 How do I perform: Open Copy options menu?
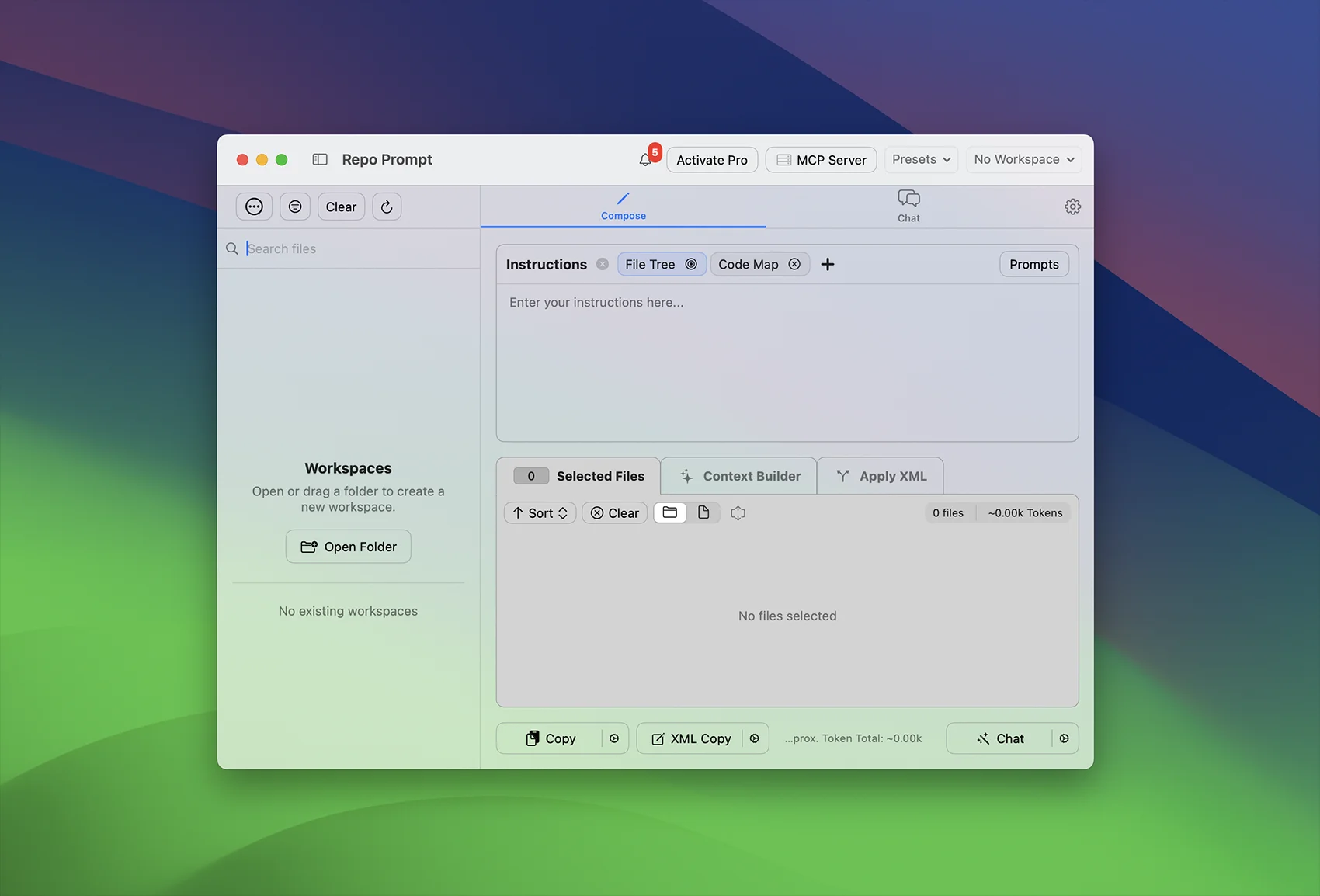pyautogui.click(x=614, y=738)
